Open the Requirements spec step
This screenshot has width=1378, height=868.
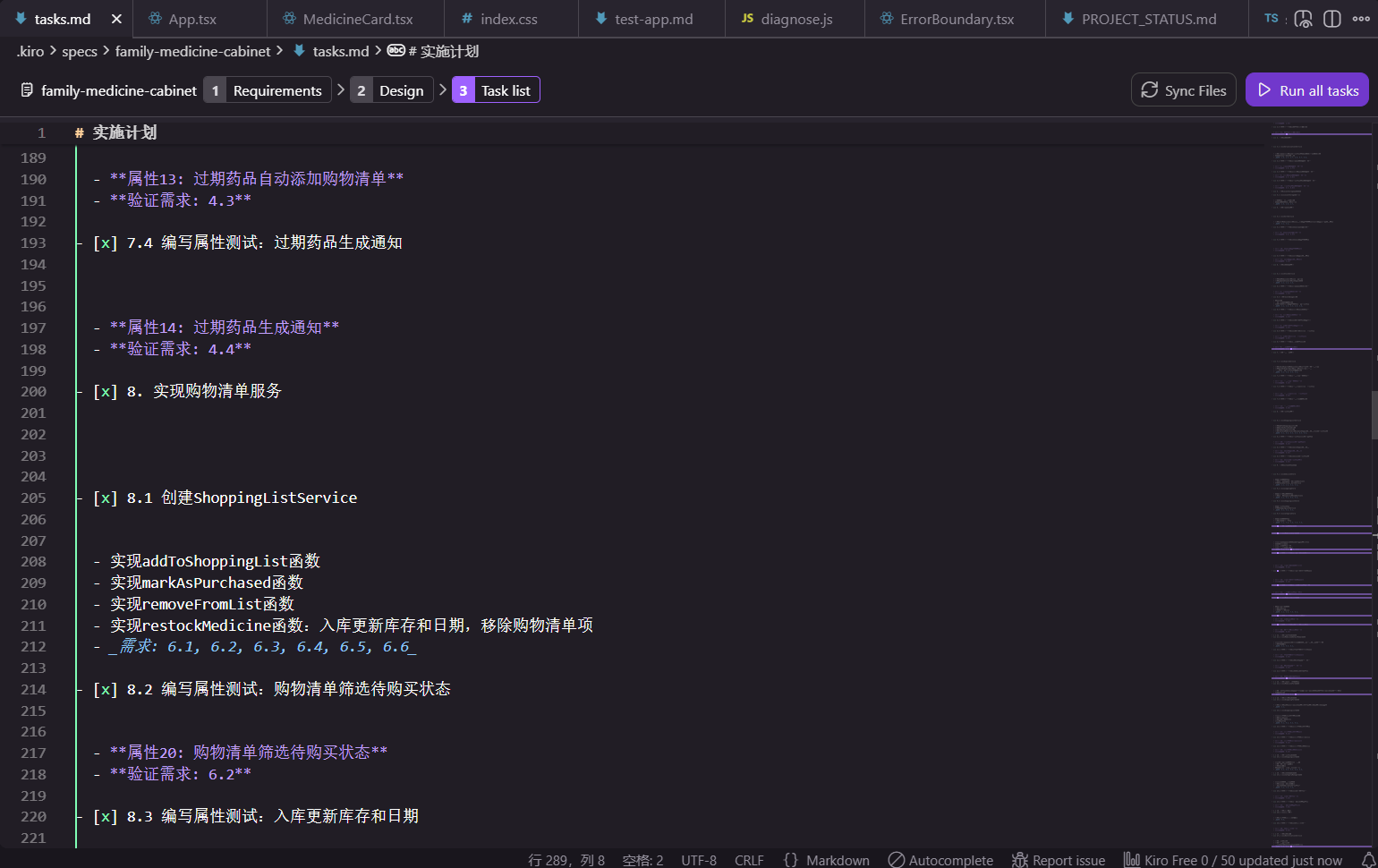(268, 90)
